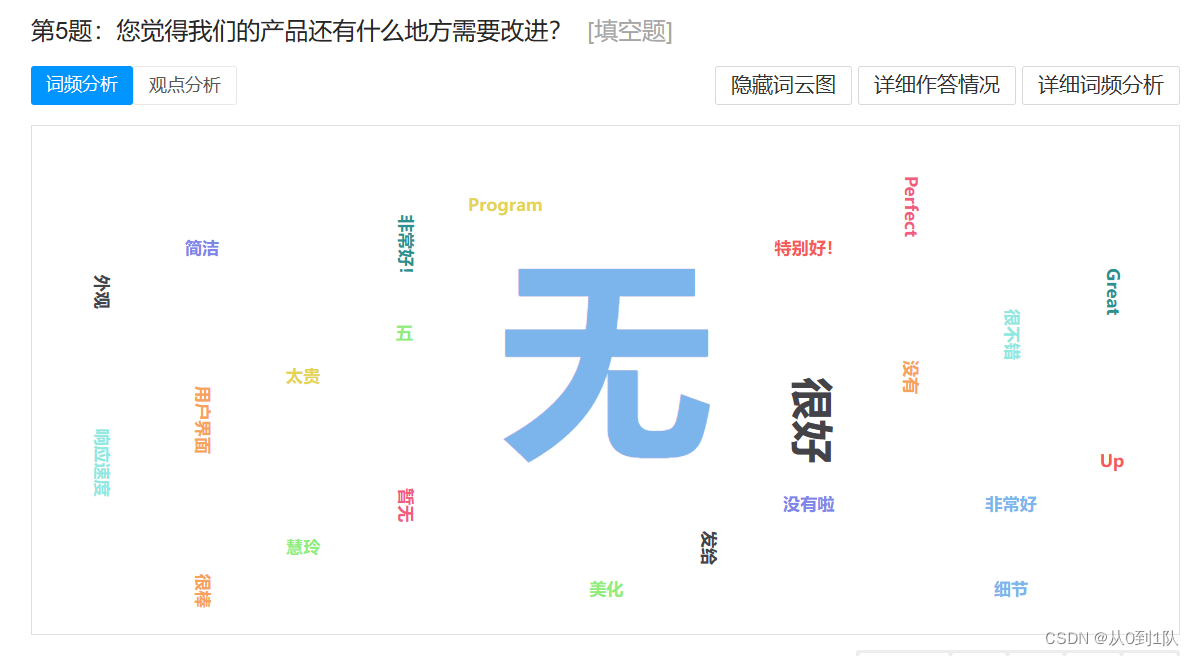Open 详细作答情况 details
Image resolution: width=1194 pixels, height=656 pixels.
click(x=937, y=86)
